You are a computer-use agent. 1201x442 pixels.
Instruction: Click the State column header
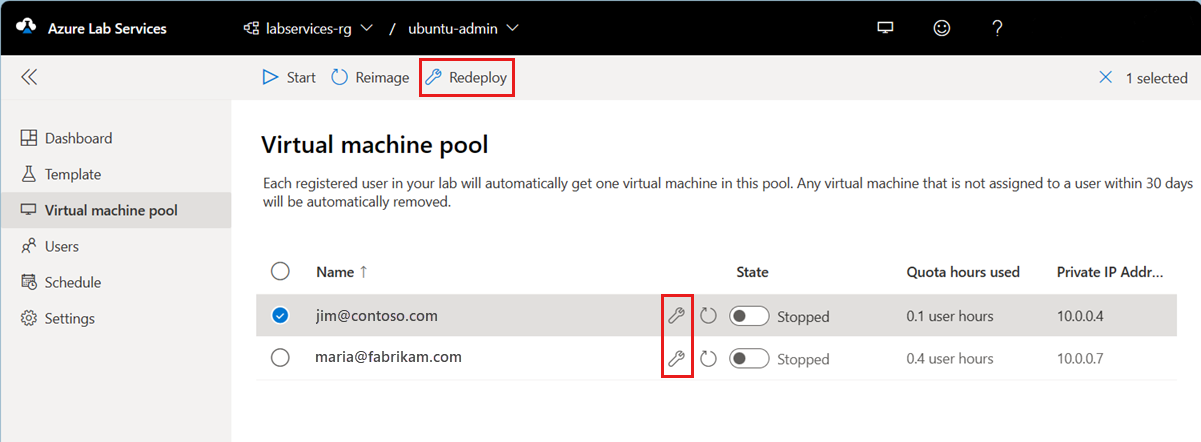pos(752,272)
